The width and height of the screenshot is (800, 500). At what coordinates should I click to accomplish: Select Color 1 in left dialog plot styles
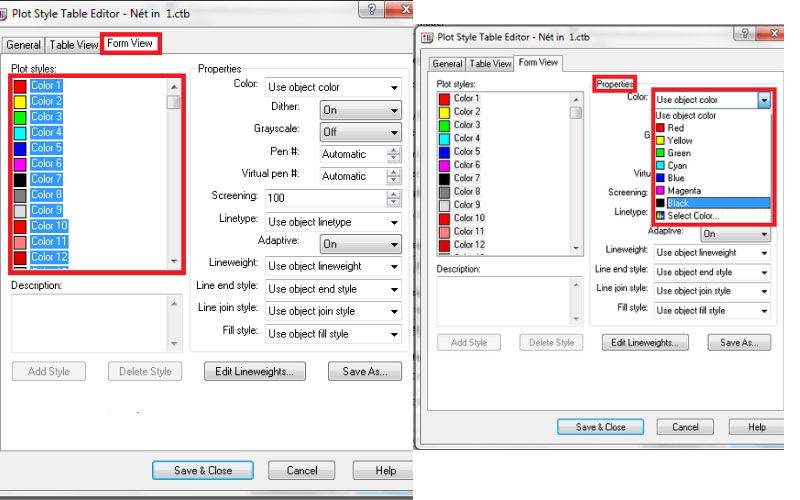click(46, 86)
